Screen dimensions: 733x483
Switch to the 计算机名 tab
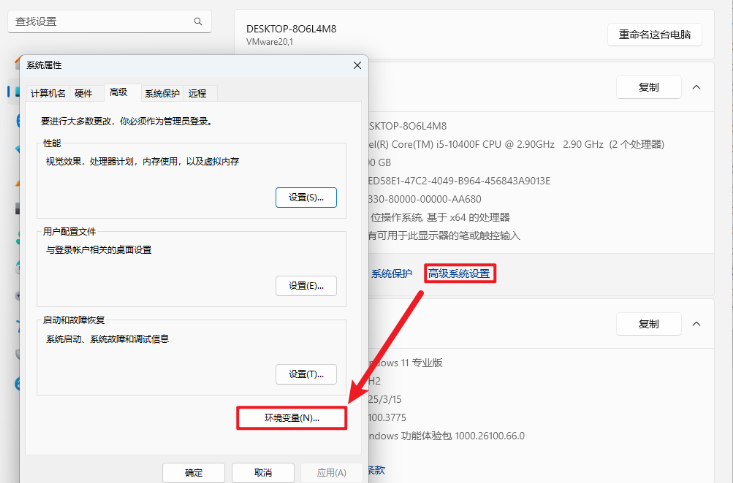(48, 93)
